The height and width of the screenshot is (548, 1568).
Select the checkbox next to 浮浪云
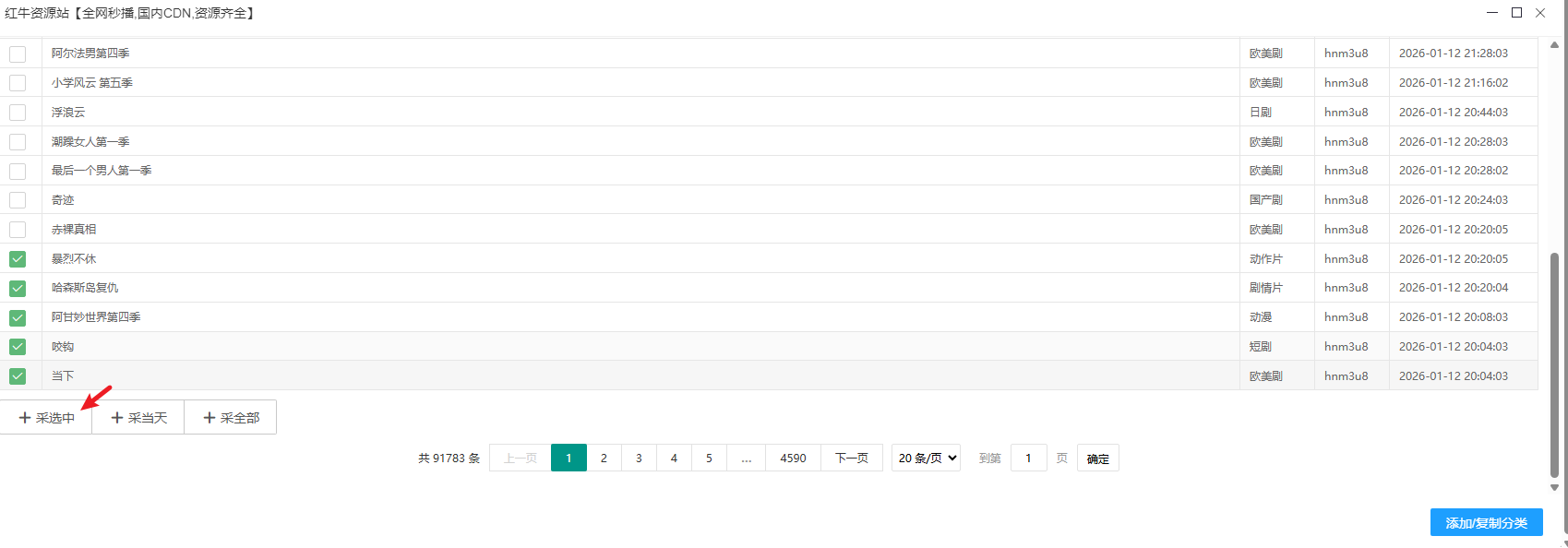(x=18, y=113)
